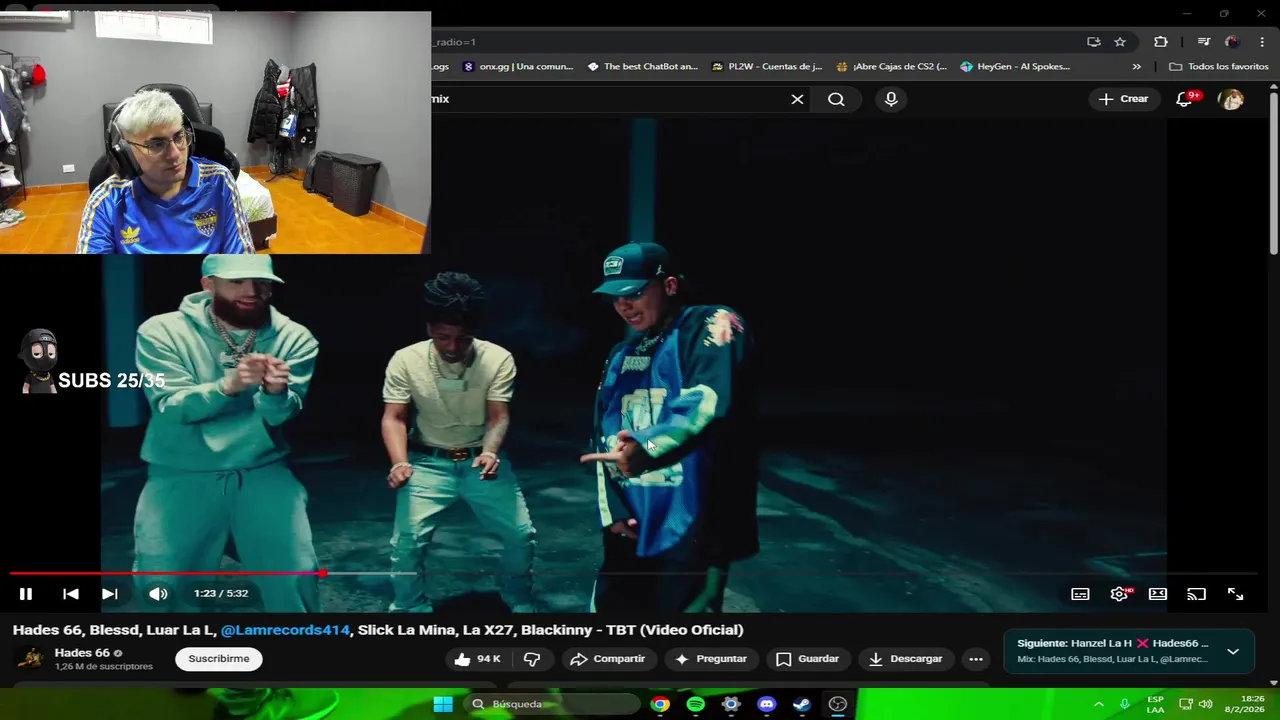Open more actions three-dot menu

(976, 659)
